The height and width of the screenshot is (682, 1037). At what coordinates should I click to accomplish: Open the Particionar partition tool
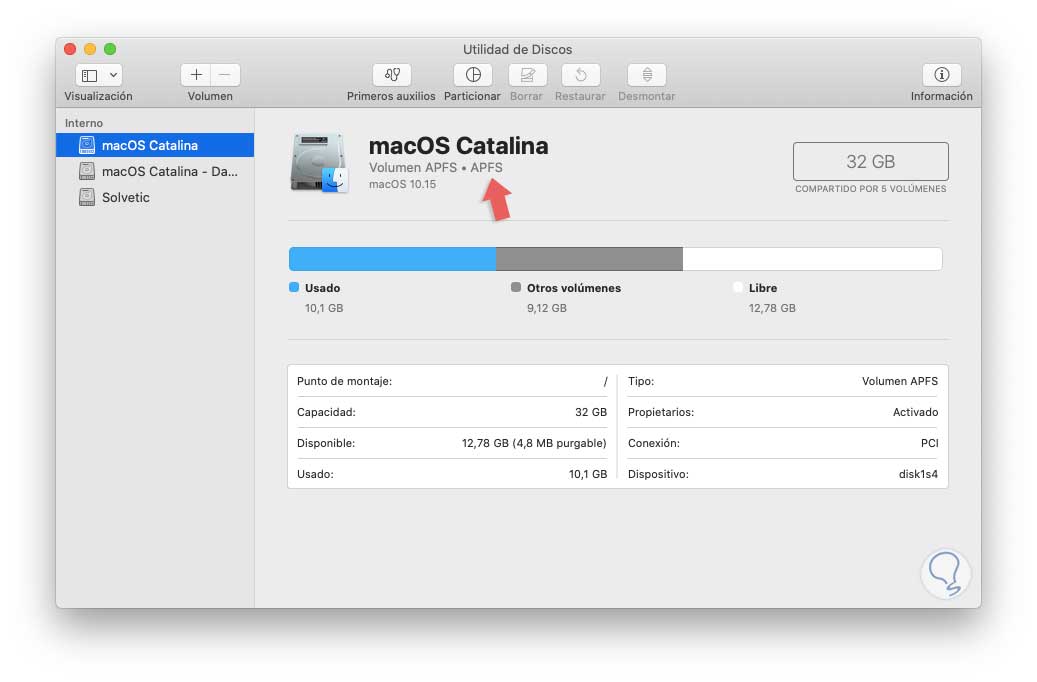tap(472, 75)
